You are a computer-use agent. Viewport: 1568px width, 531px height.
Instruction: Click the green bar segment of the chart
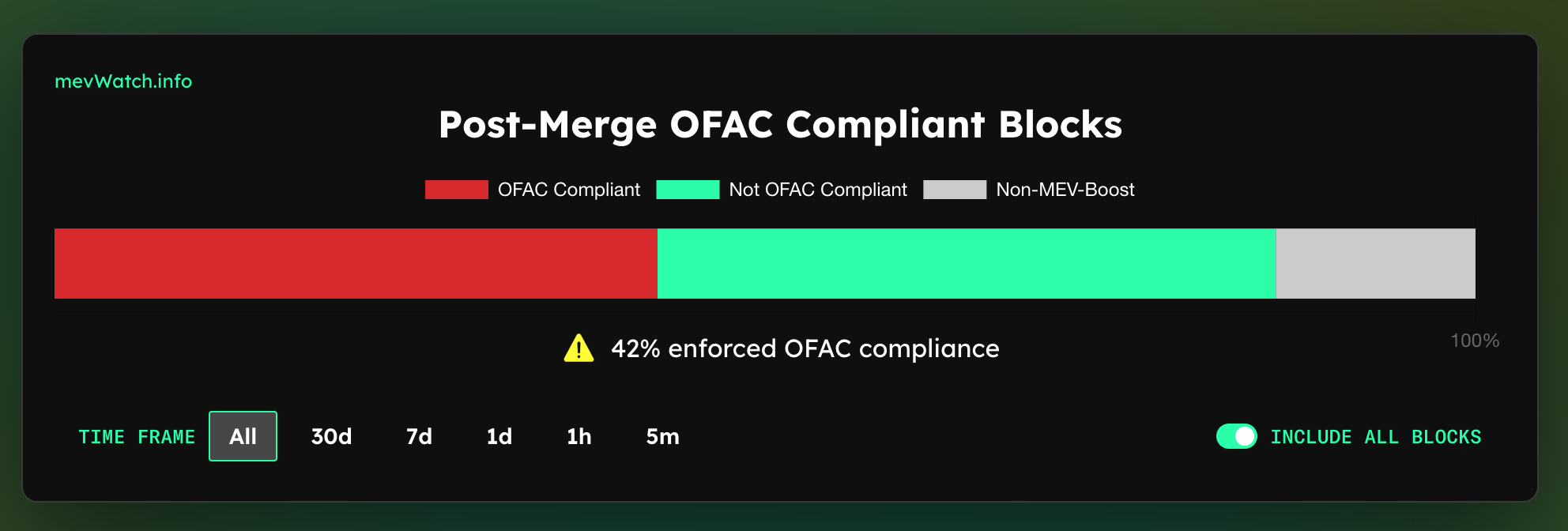pos(966,263)
